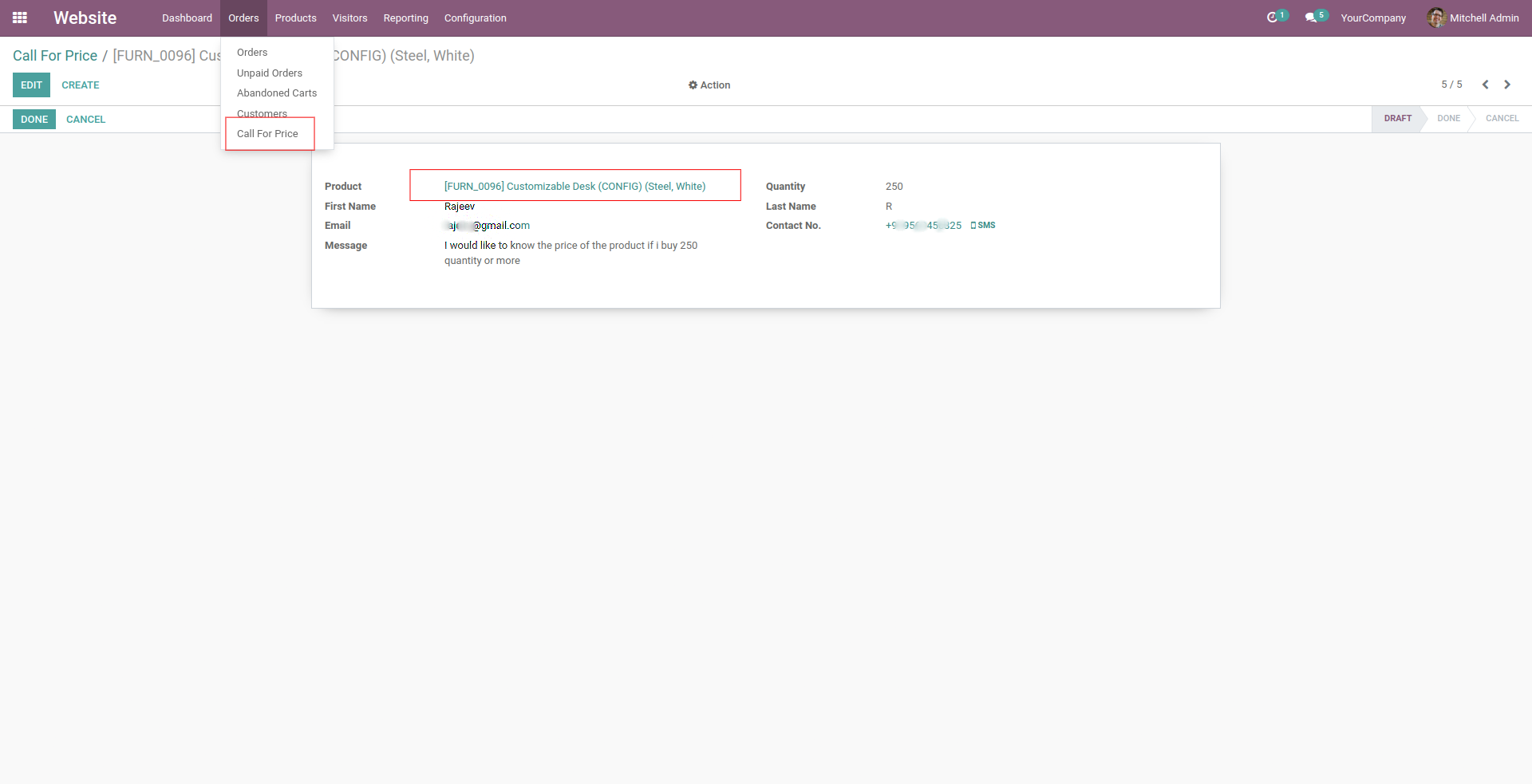
Task: Select the CANCEL status stage
Action: click(1502, 118)
